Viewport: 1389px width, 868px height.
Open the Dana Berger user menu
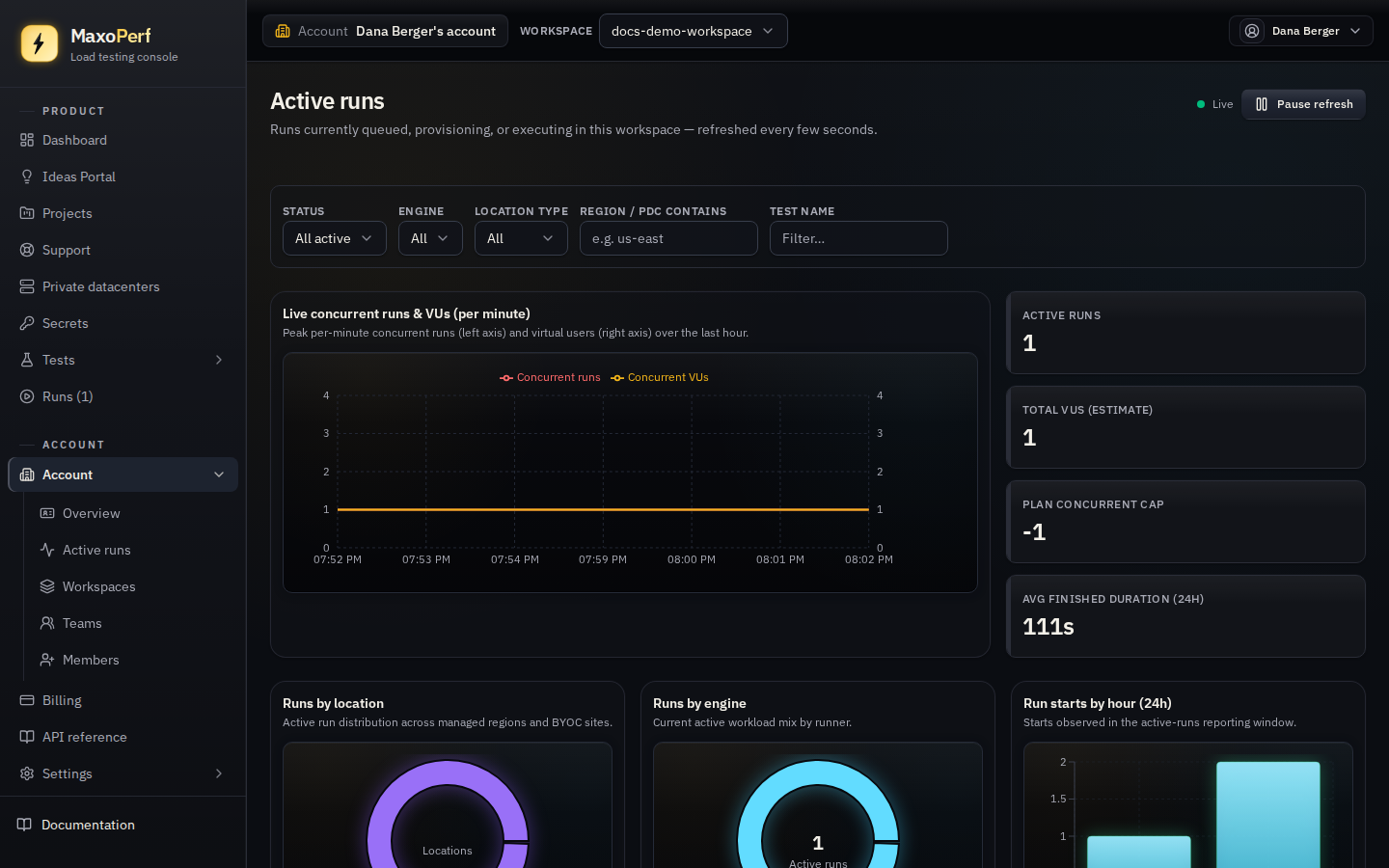[1300, 31]
